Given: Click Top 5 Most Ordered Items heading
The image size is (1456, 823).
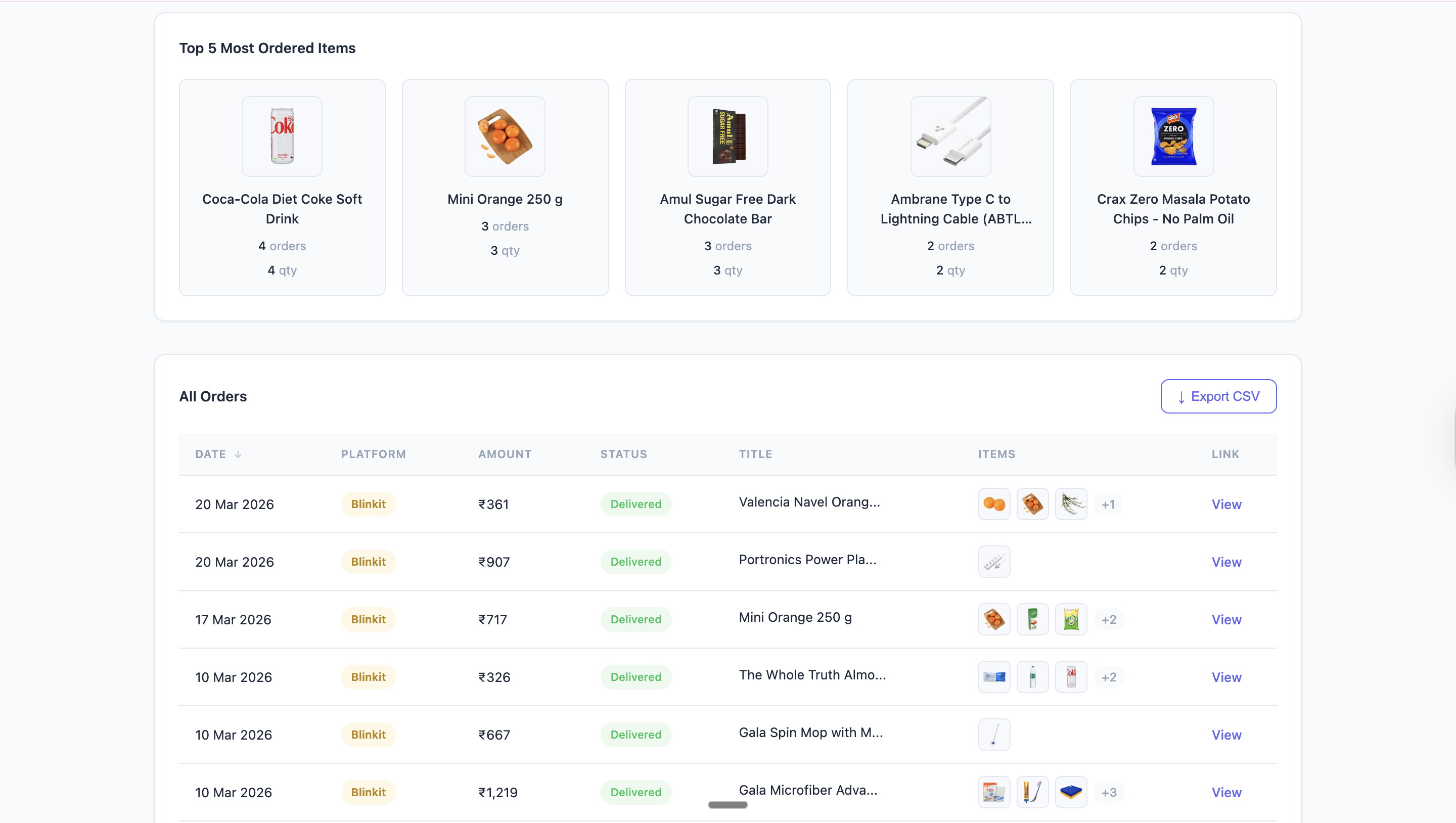Looking at the screenshot, I should [267, 48].
